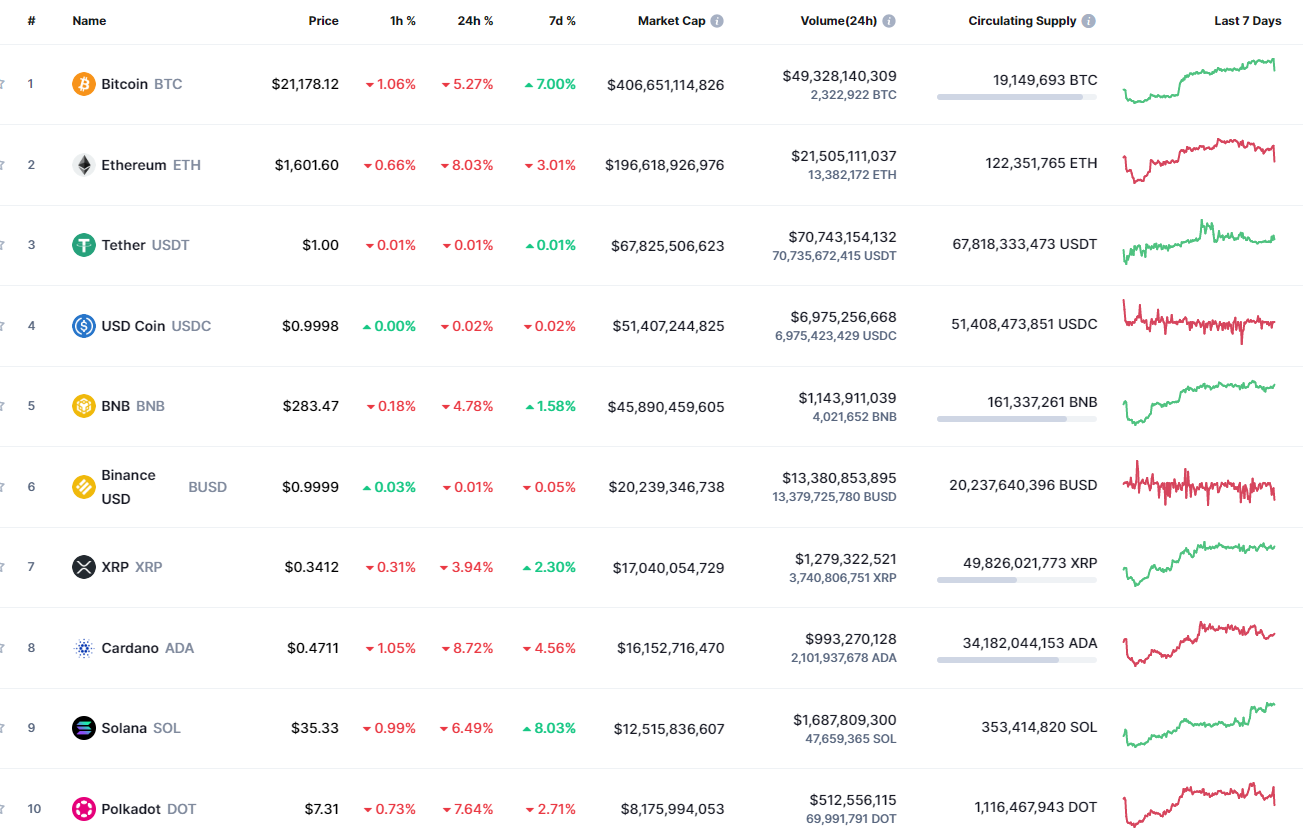Click the Solana logo icon

click(84, 728)
